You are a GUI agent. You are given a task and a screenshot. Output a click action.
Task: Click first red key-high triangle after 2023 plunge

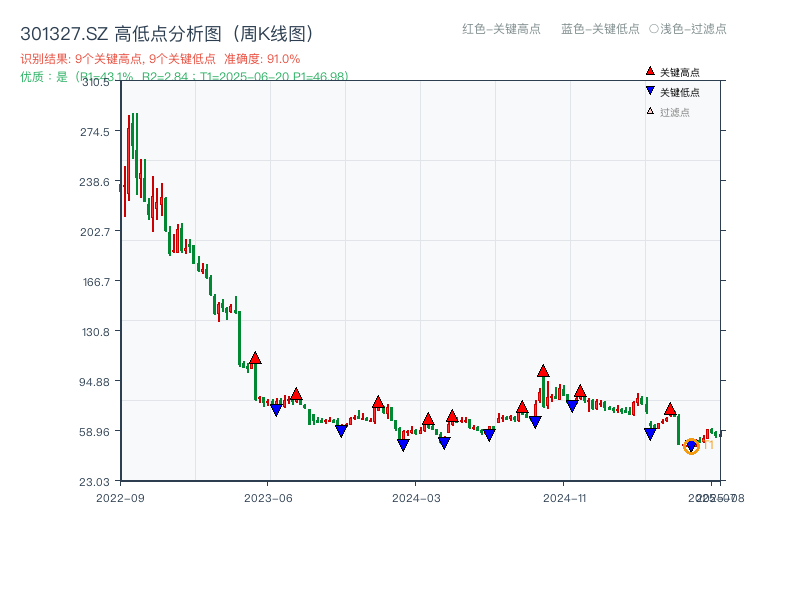tap(255, 358)
